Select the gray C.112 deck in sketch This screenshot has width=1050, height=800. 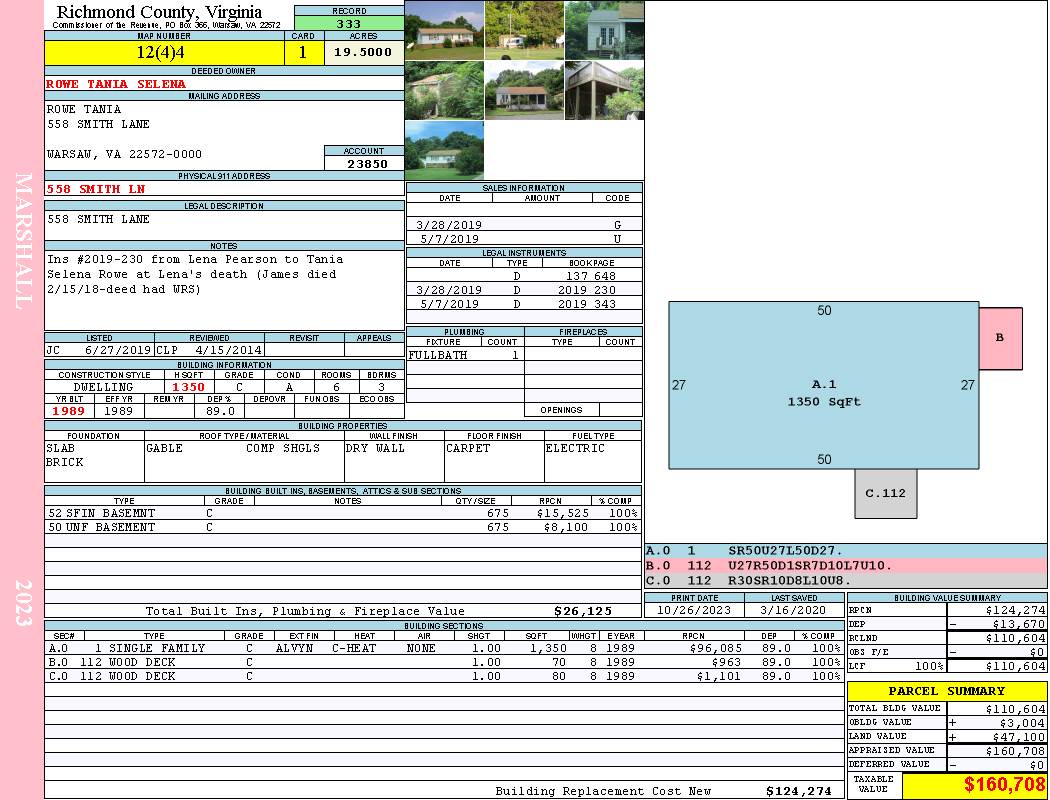click(x=885, y=493)
